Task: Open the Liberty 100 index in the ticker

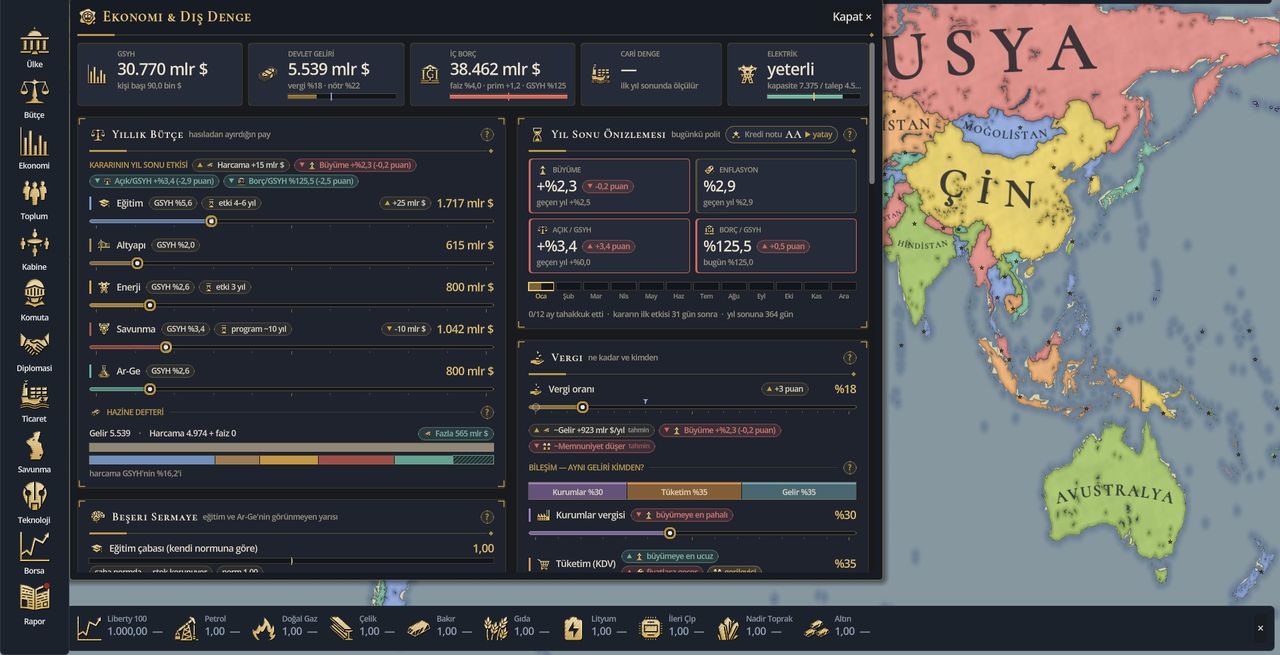Action: [x=120, y=628]
